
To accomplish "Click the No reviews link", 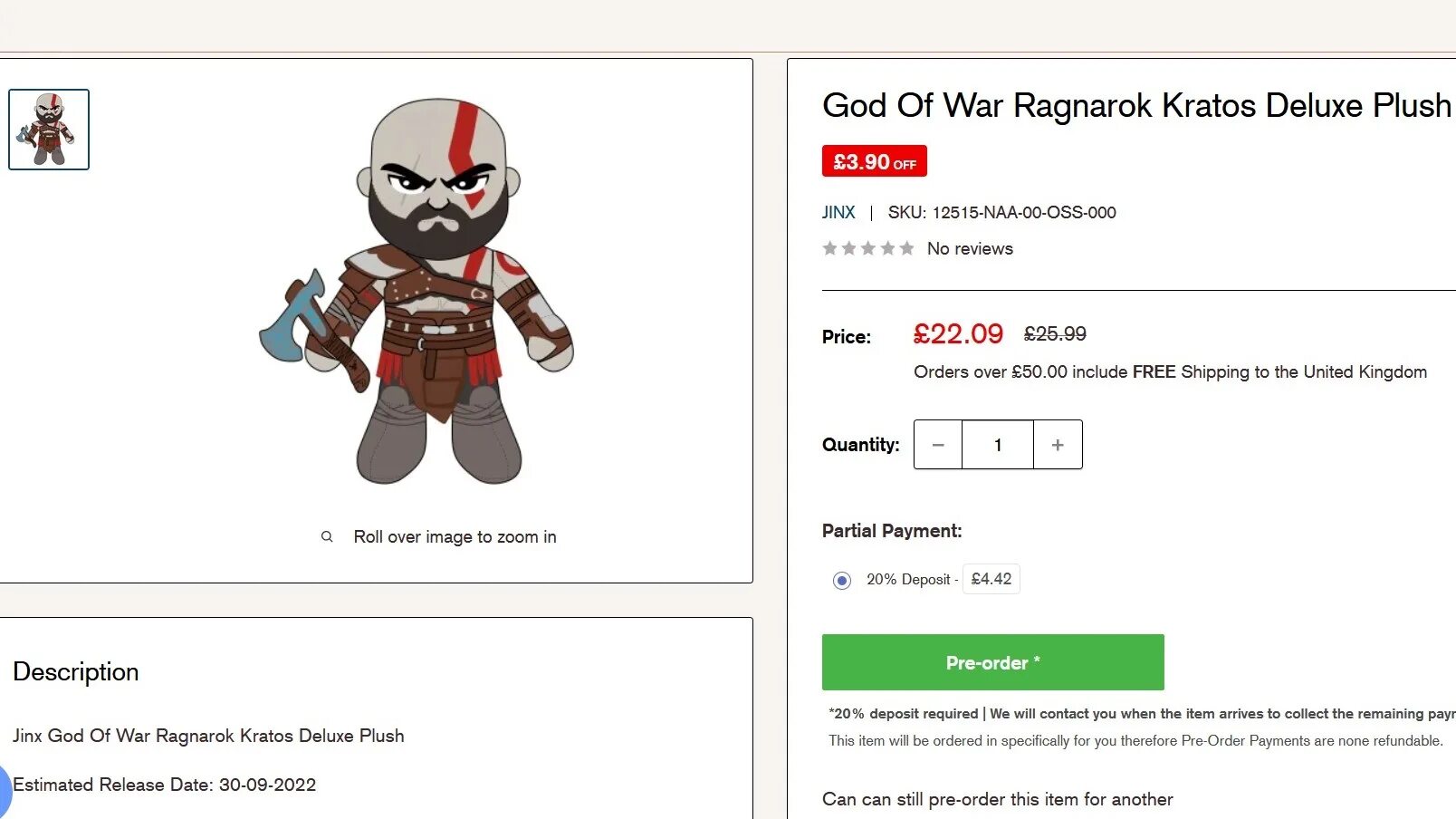I will [970, 248].
